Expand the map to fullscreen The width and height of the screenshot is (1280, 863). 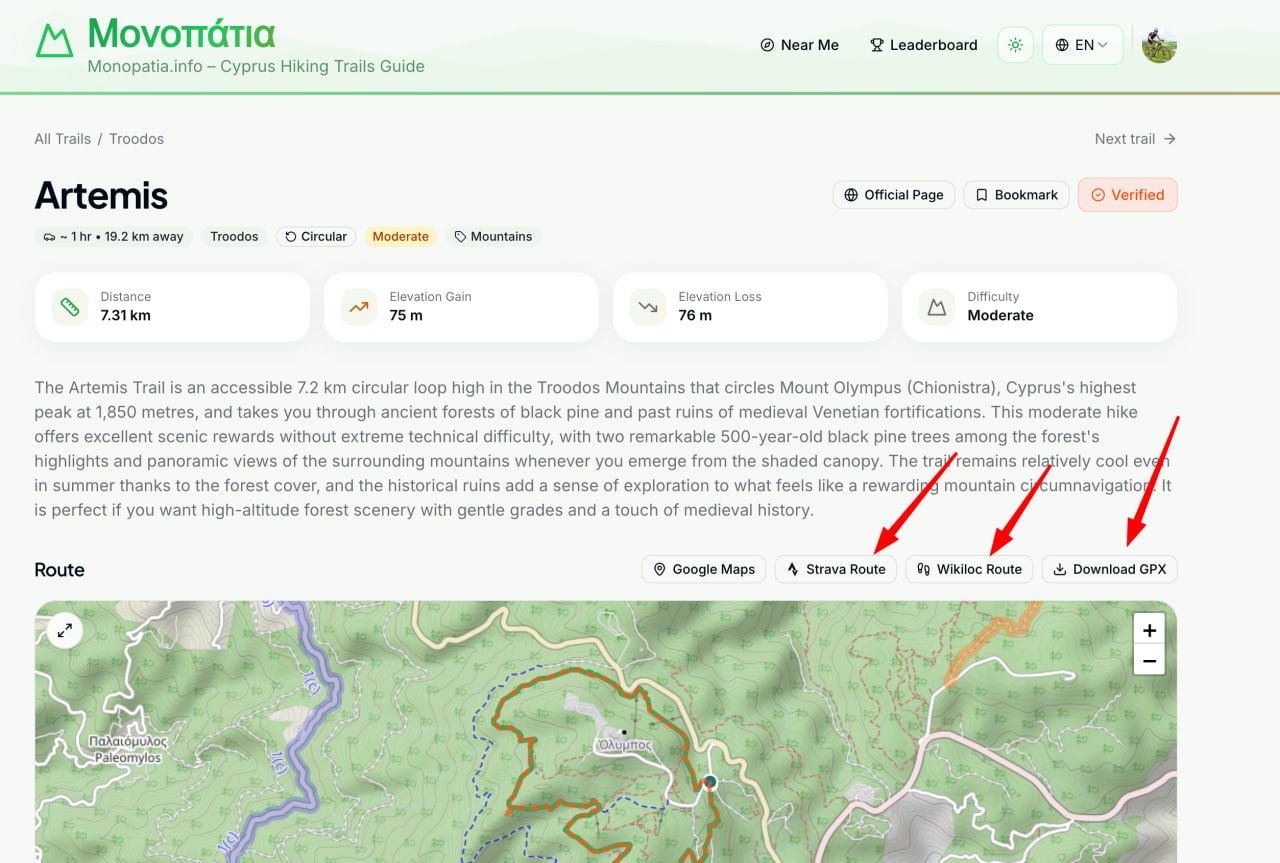point(65,630)
